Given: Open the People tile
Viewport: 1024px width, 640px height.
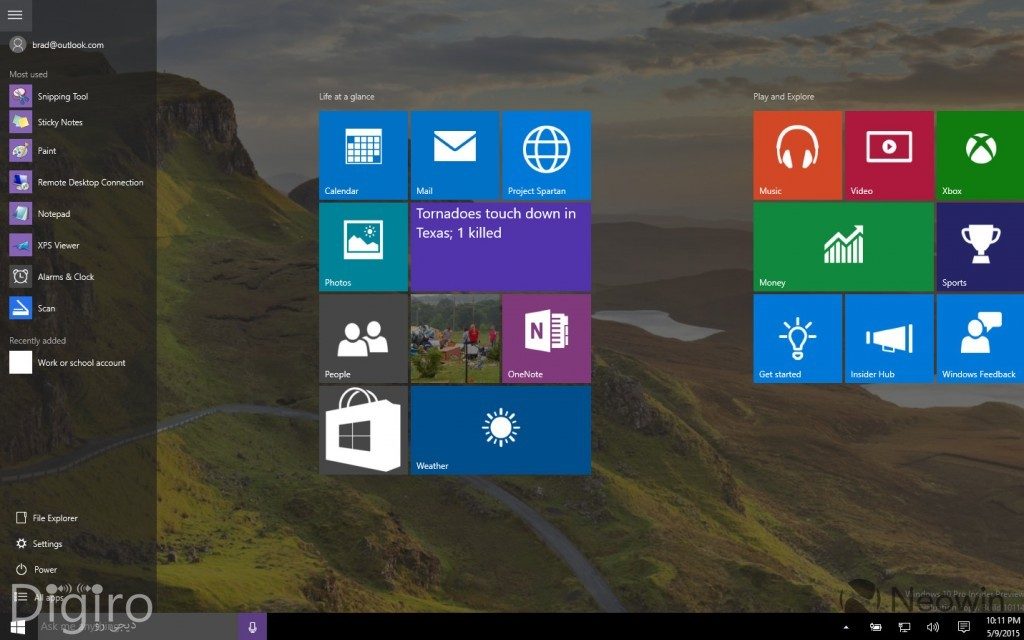Looking at the screenshot, I should tap(363, 338).
